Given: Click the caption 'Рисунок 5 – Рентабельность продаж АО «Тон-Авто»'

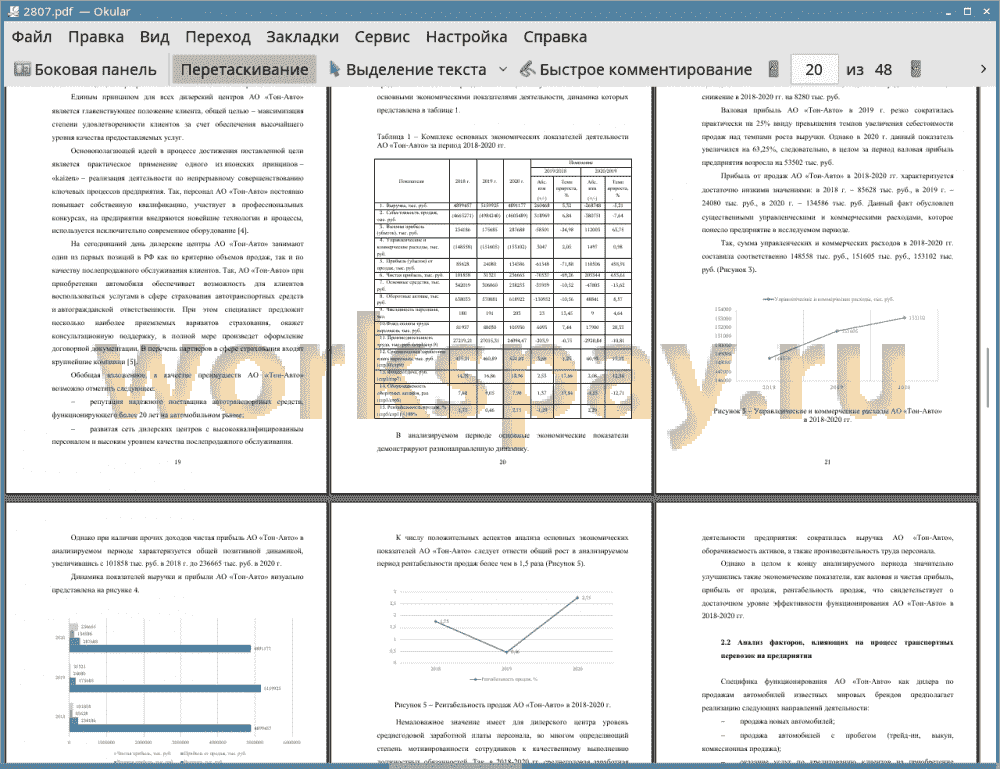Looking at the screenshot, I should [x=503, y=705].
